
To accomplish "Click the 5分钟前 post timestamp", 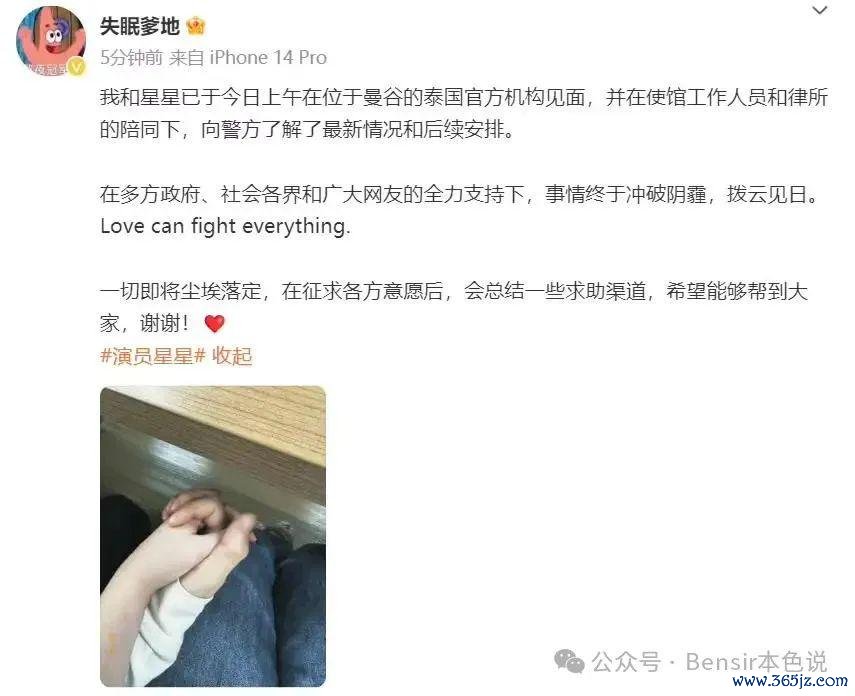I will tap(131, 57).
